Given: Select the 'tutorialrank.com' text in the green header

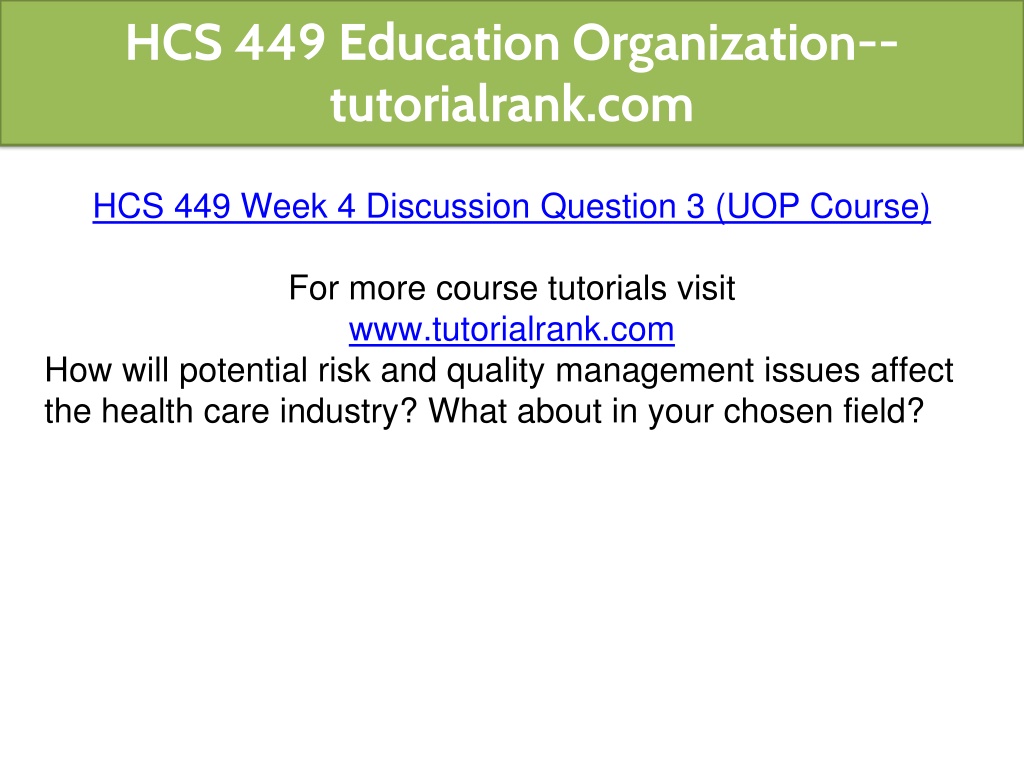Looking at the screenshot, I should [511, 104].
